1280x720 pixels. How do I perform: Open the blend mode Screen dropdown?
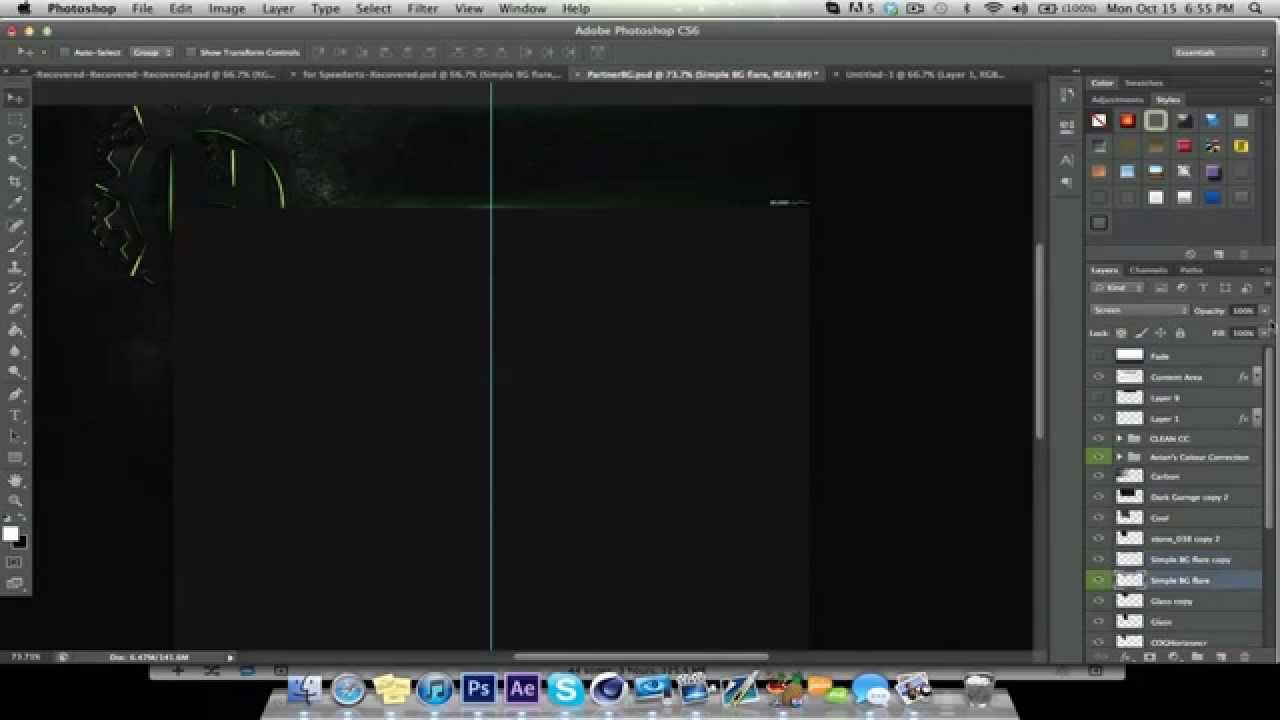coord(1139,310)
